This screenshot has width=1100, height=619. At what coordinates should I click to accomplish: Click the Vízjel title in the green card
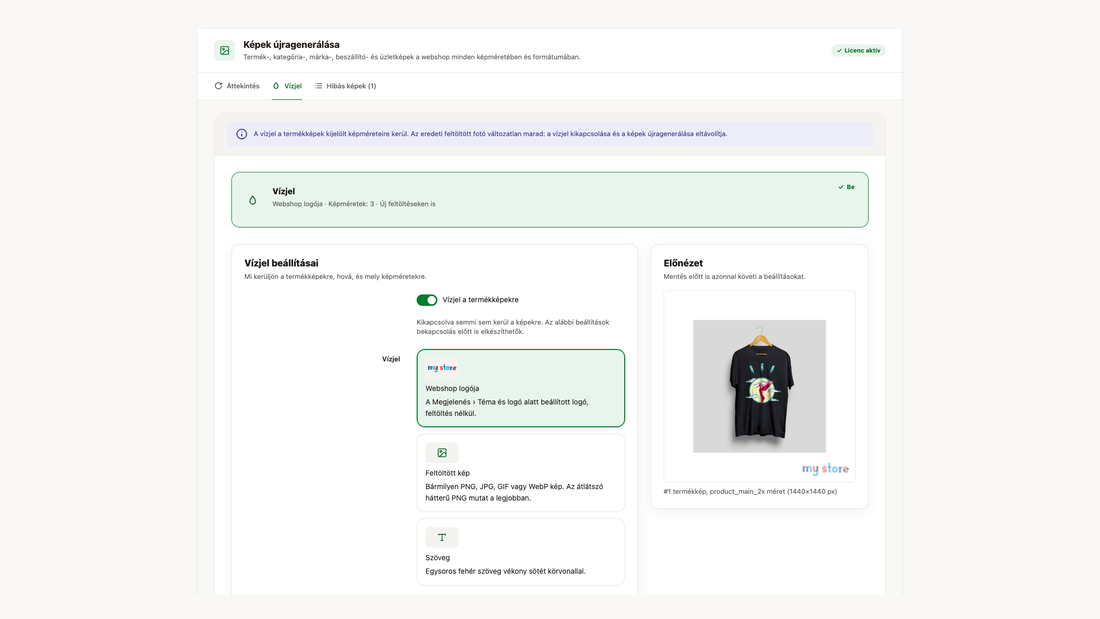pyautogui.click(x=283, y=191)
